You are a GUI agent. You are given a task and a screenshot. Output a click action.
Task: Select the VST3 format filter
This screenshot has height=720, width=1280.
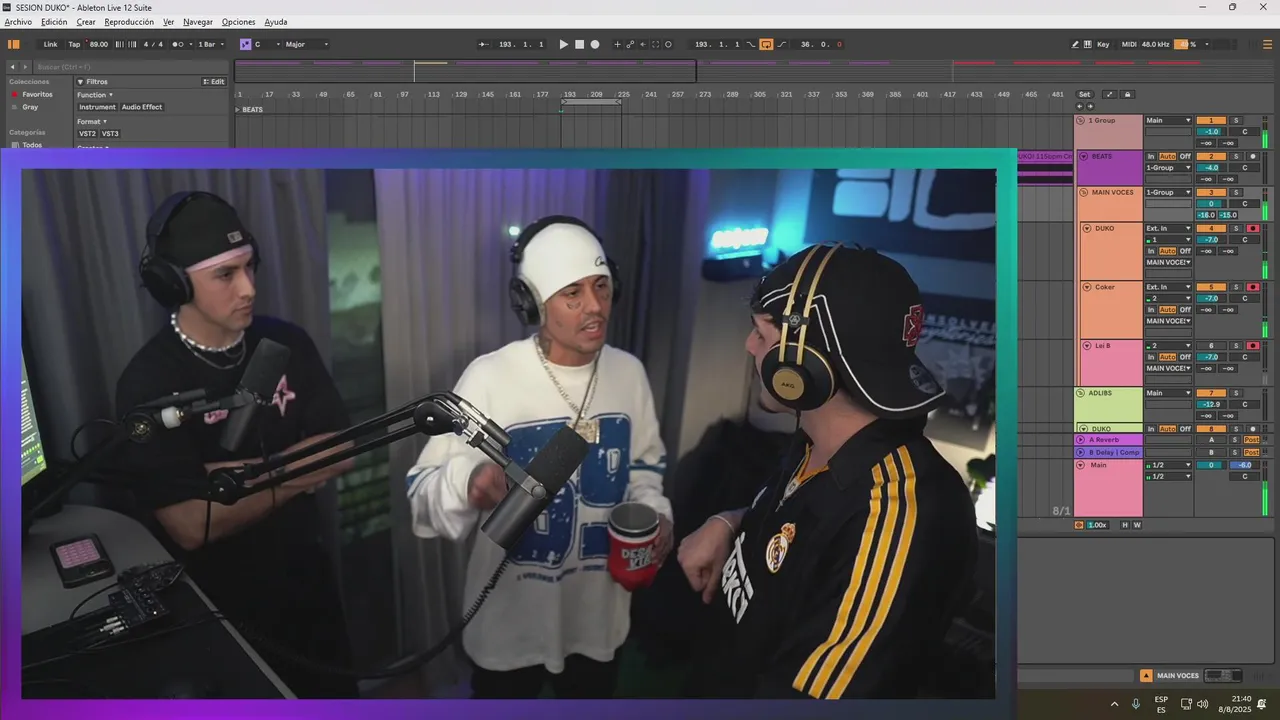pyautogui.click(x=110, y=133)
